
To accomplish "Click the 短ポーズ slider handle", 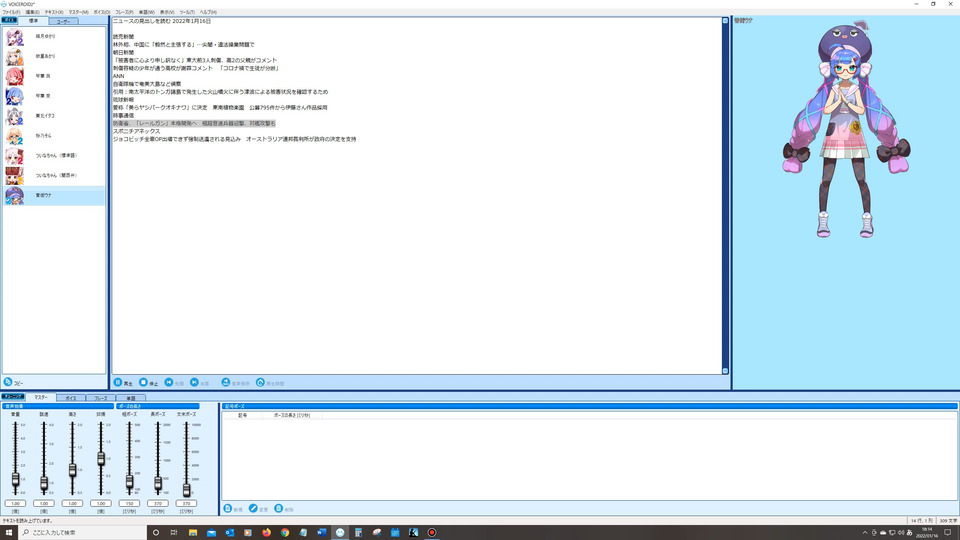I will click(129, 482).
